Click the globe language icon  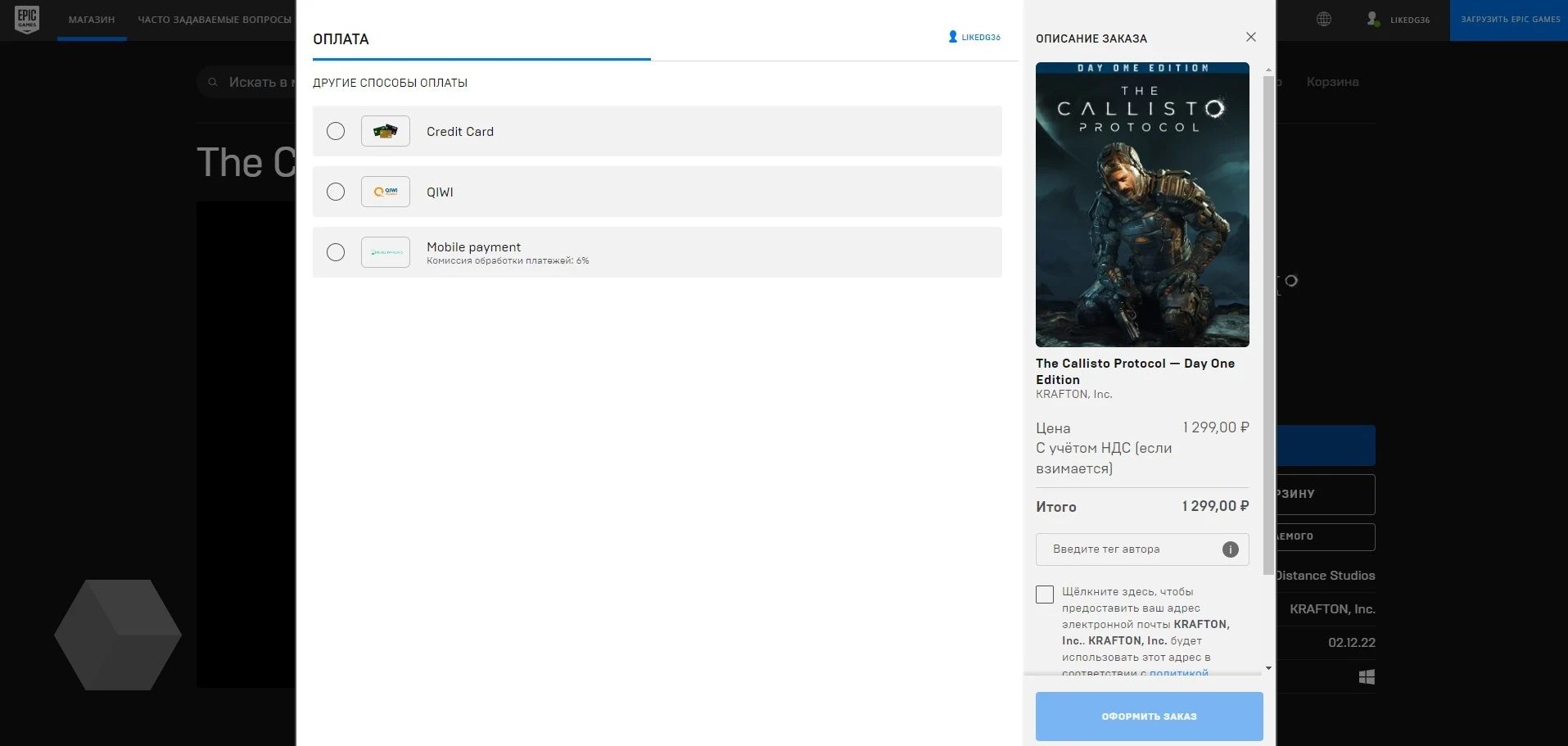click(1324, 20)
